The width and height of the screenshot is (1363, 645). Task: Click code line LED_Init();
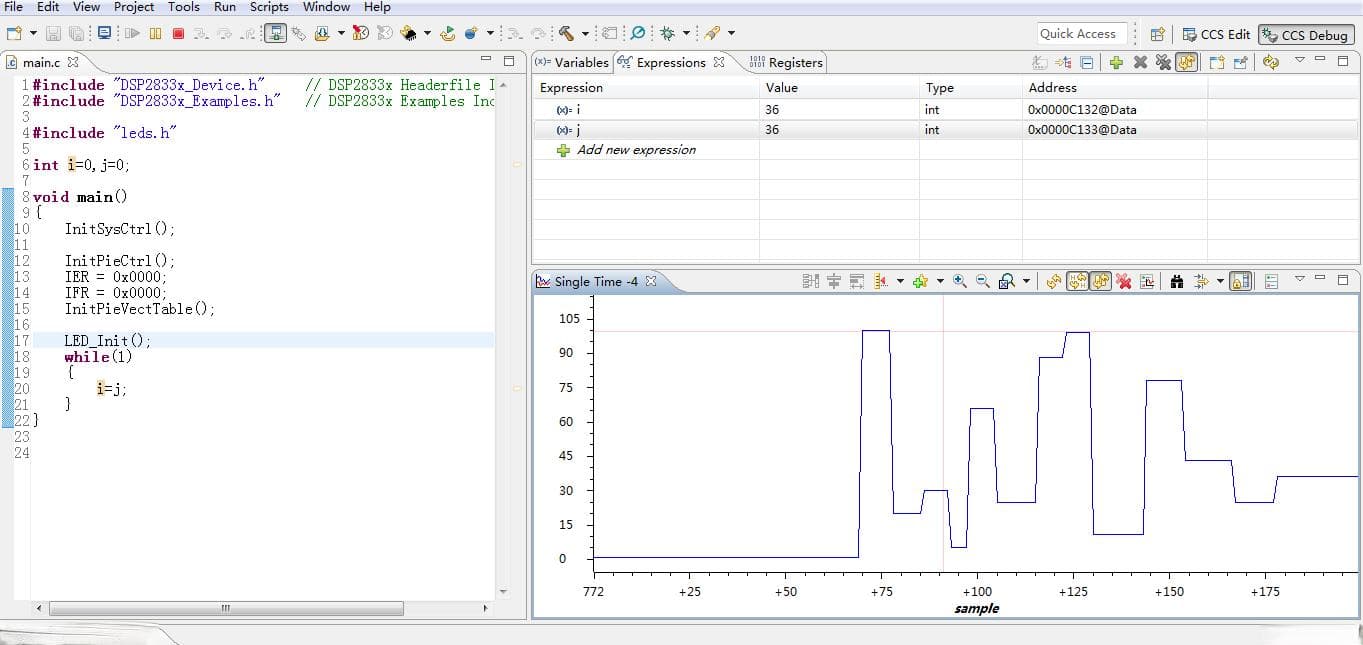tap(108, 341)
